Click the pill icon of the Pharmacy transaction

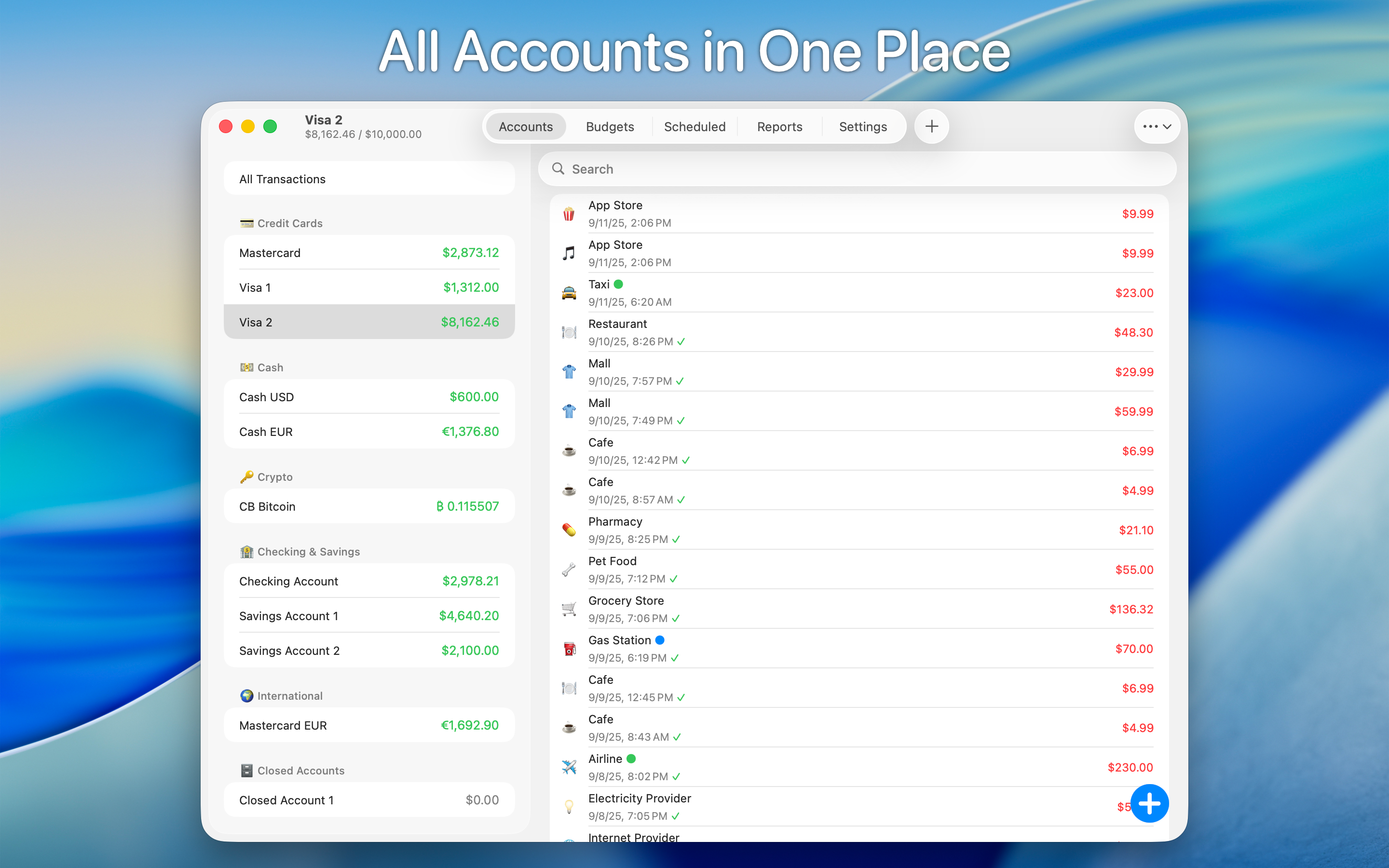click(569, 530)
